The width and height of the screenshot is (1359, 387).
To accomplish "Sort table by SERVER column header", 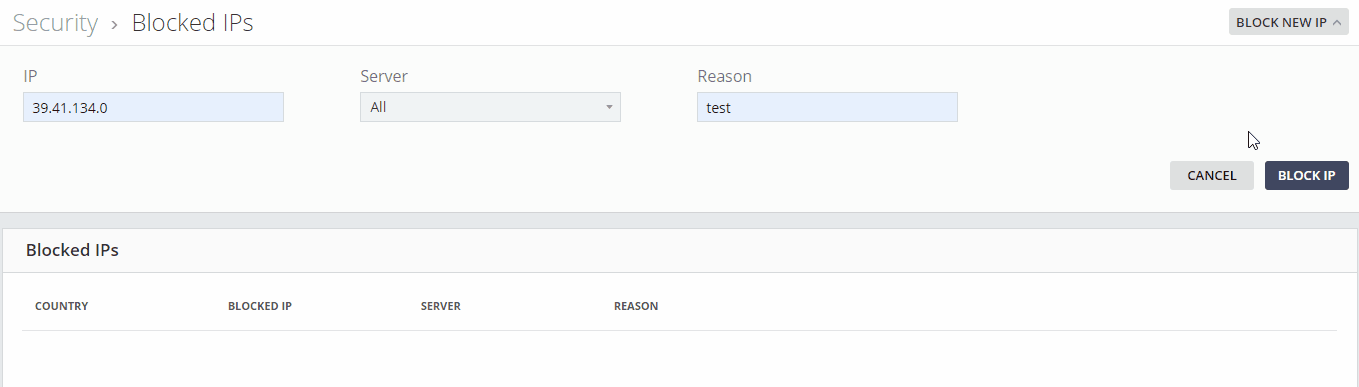I will pos(441,306).
